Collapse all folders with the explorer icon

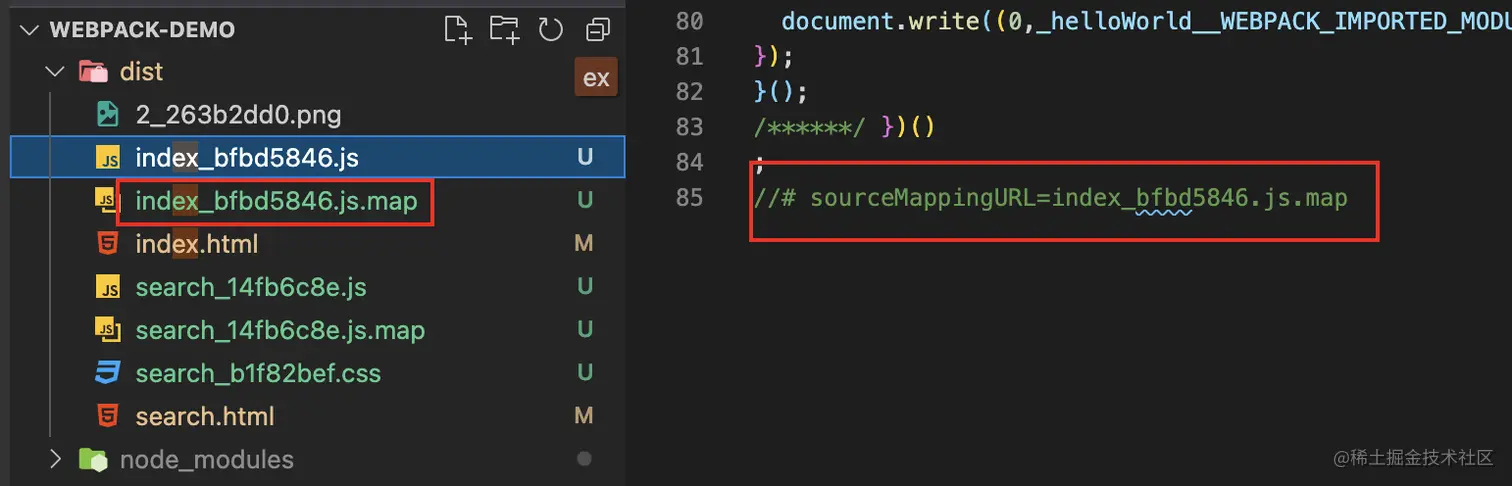pyautogui.click(x=598, y=30)
